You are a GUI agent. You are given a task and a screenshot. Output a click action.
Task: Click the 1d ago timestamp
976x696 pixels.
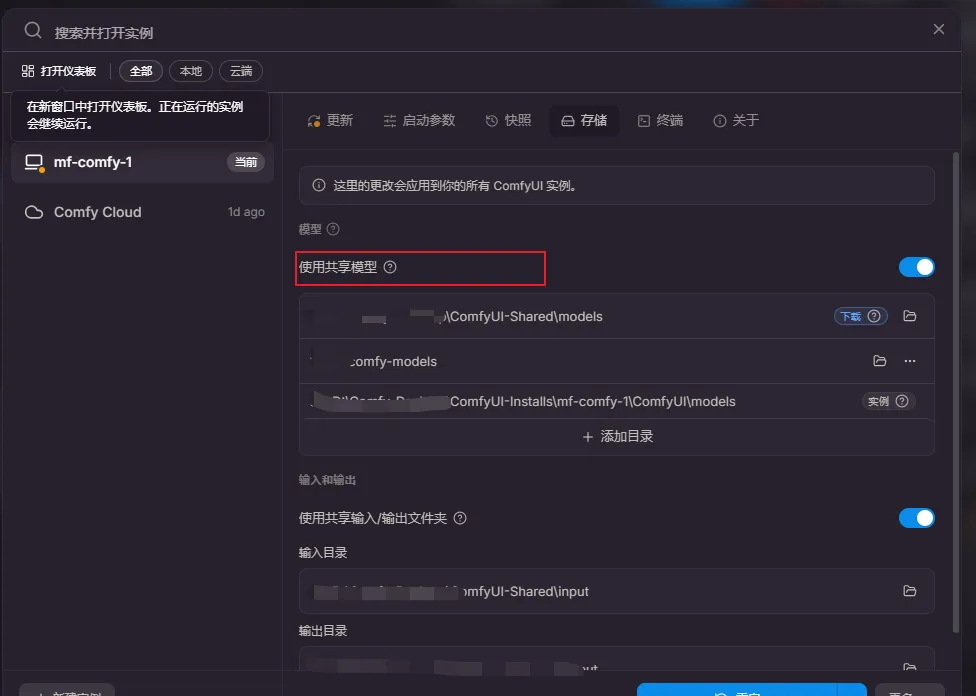click(x=246, y=212)
